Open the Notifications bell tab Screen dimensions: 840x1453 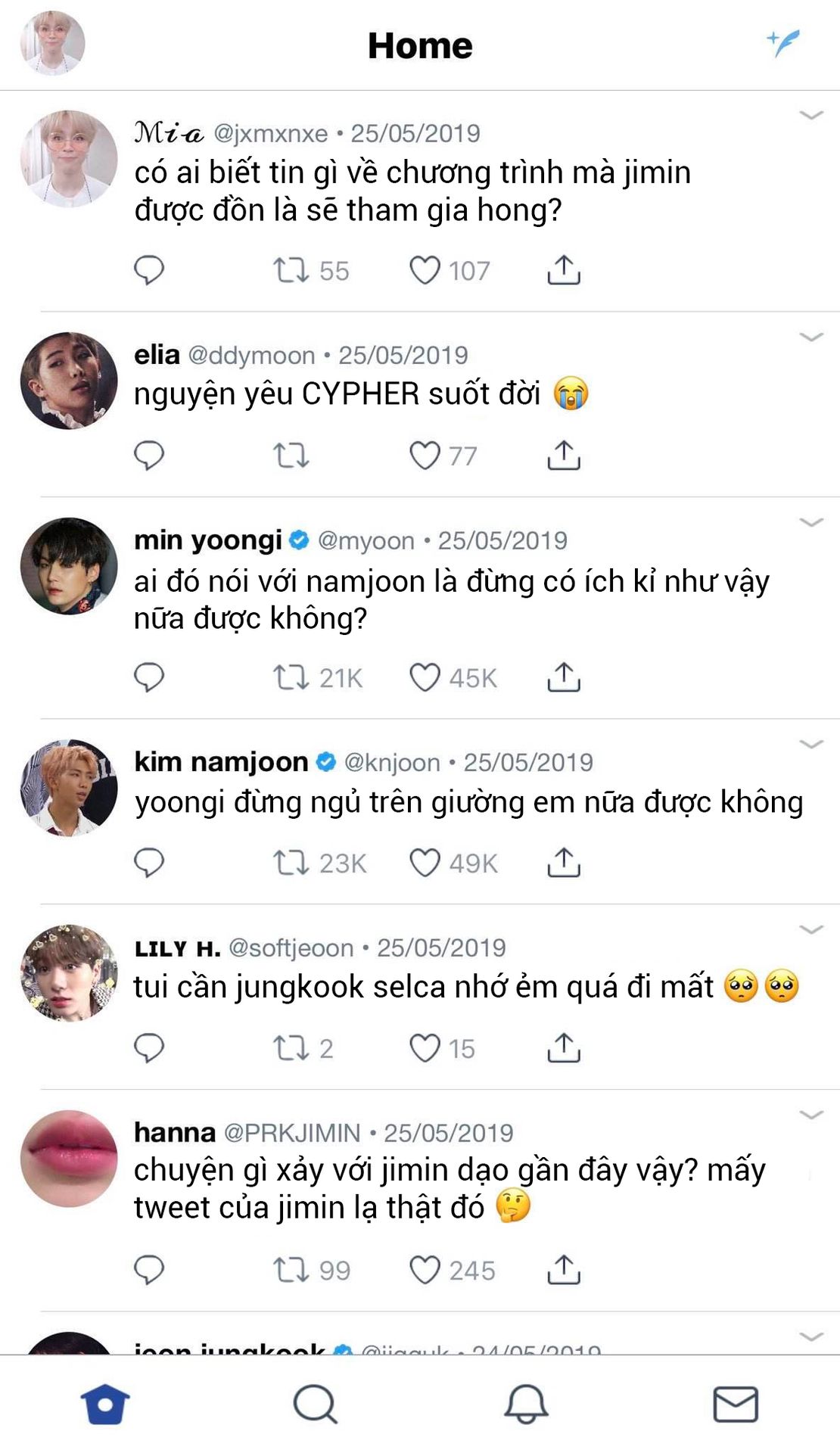(526, 1405)
